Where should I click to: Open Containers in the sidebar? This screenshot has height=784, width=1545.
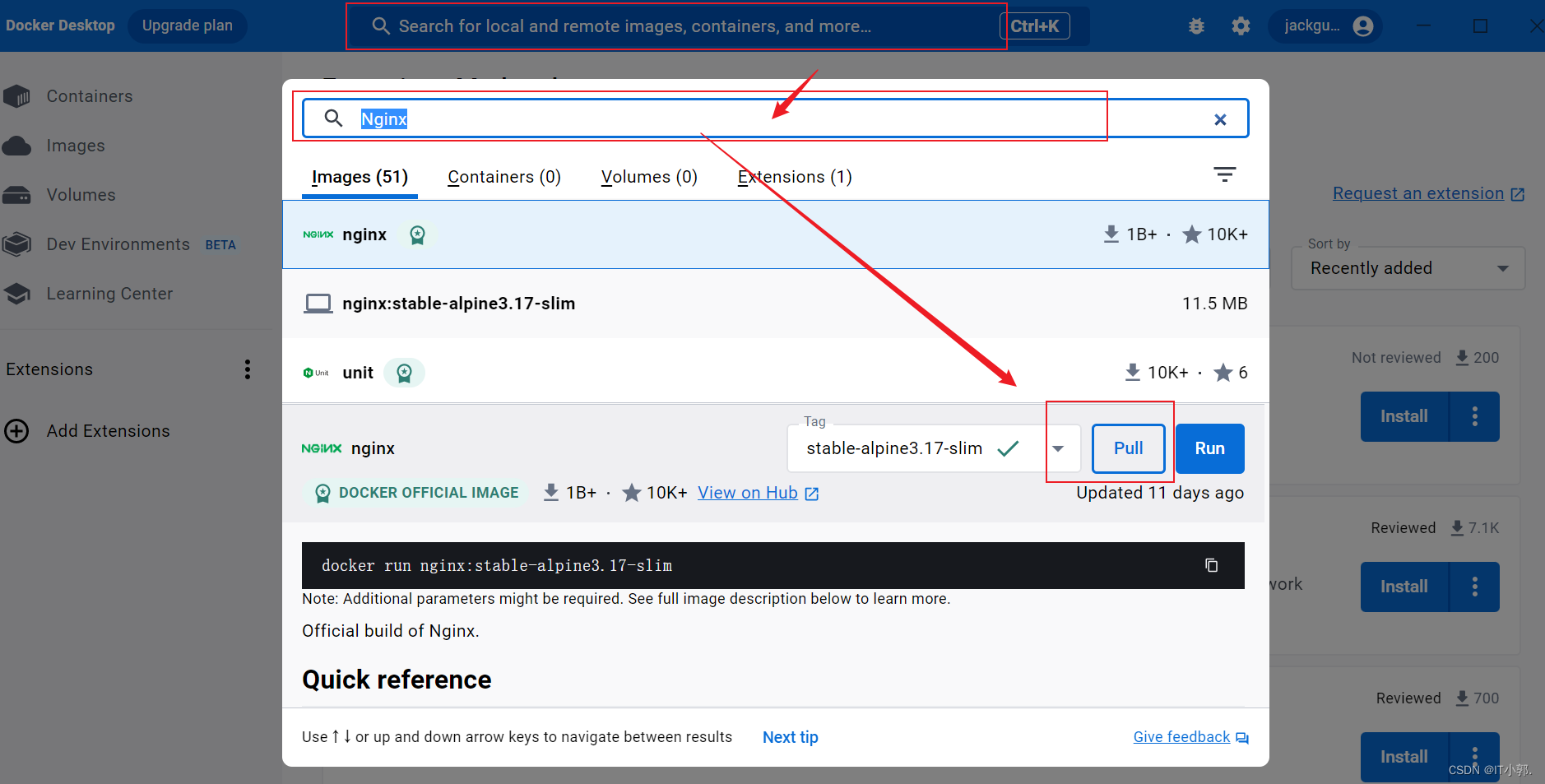click(89, 96)
